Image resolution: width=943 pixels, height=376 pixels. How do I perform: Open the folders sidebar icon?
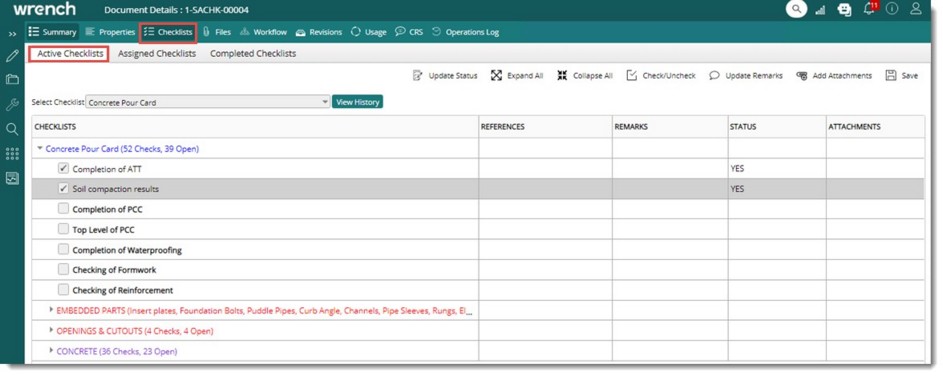tap(12, 79)
